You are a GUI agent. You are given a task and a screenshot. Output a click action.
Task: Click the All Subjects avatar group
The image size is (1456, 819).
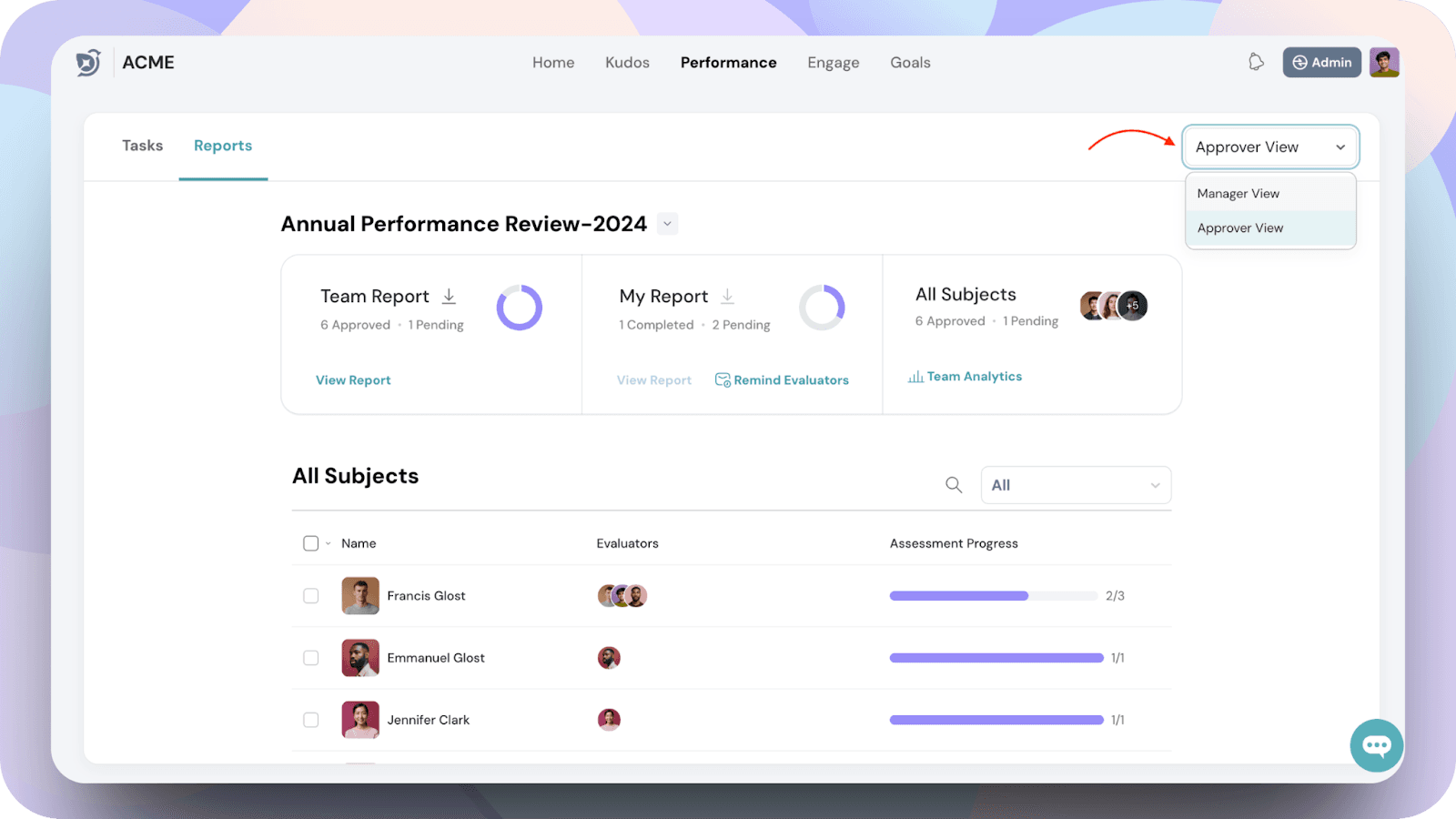tap(1113, 306)
